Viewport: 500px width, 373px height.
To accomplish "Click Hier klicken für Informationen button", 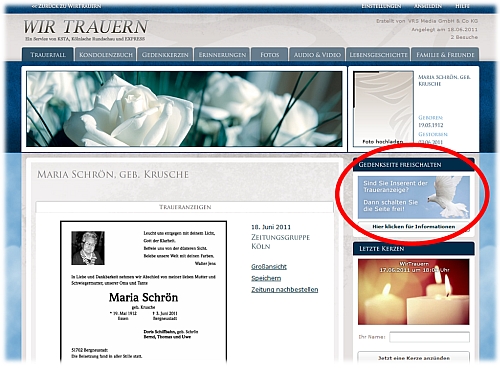I will point(414,226).
